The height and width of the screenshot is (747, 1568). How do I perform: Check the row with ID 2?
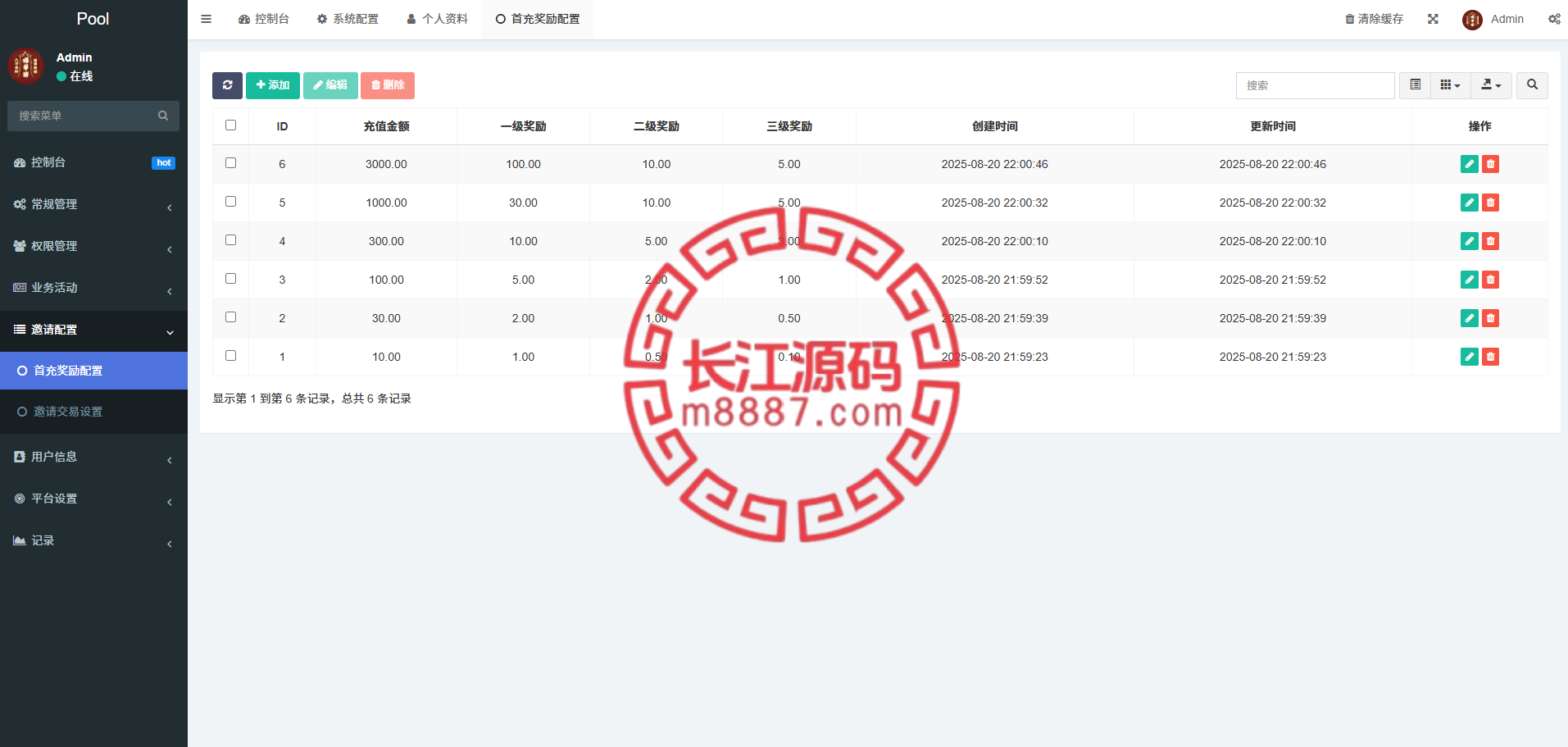[230, 317]
